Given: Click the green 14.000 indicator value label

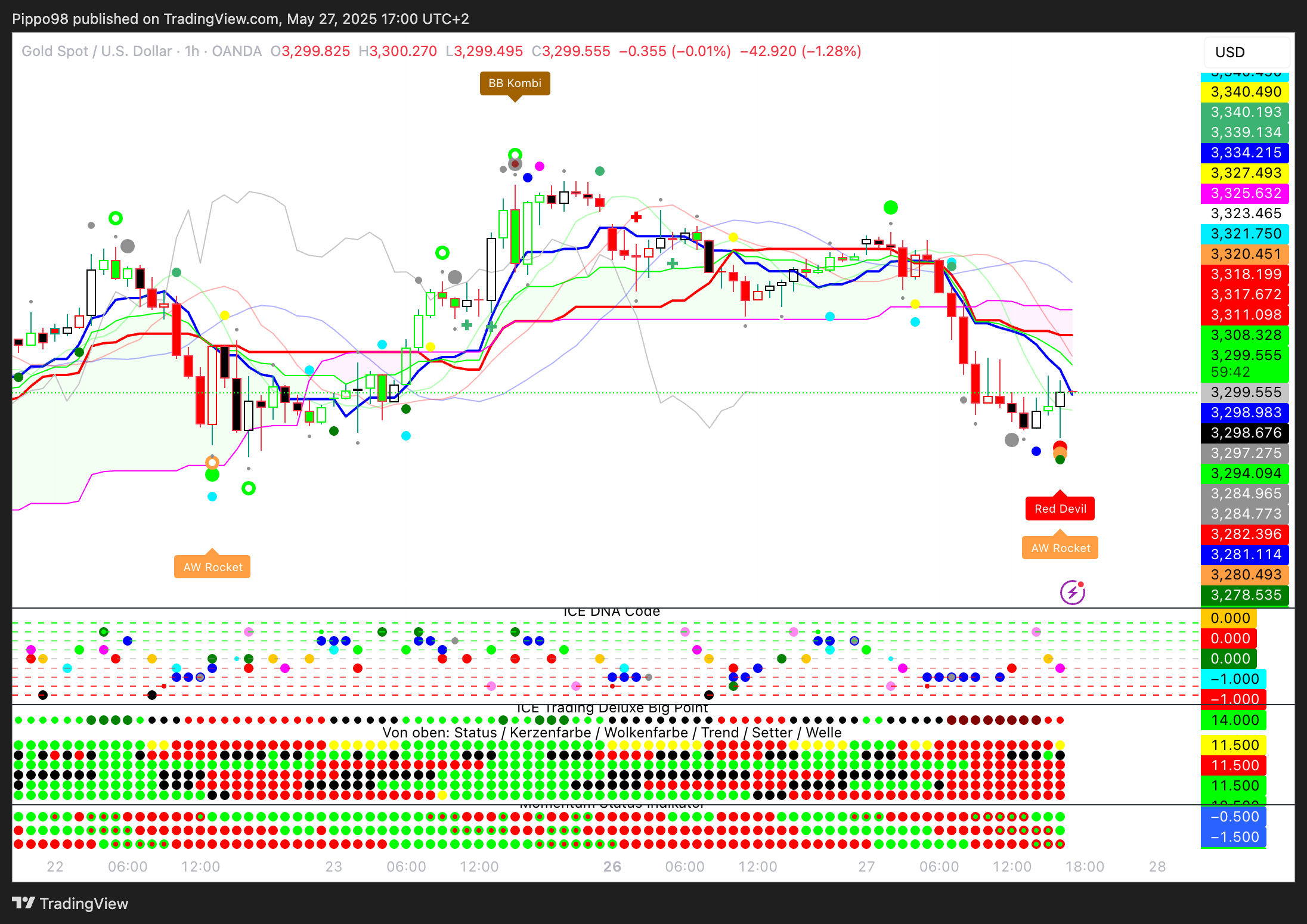Looking at the screenshot, I should pos(1234,720).
